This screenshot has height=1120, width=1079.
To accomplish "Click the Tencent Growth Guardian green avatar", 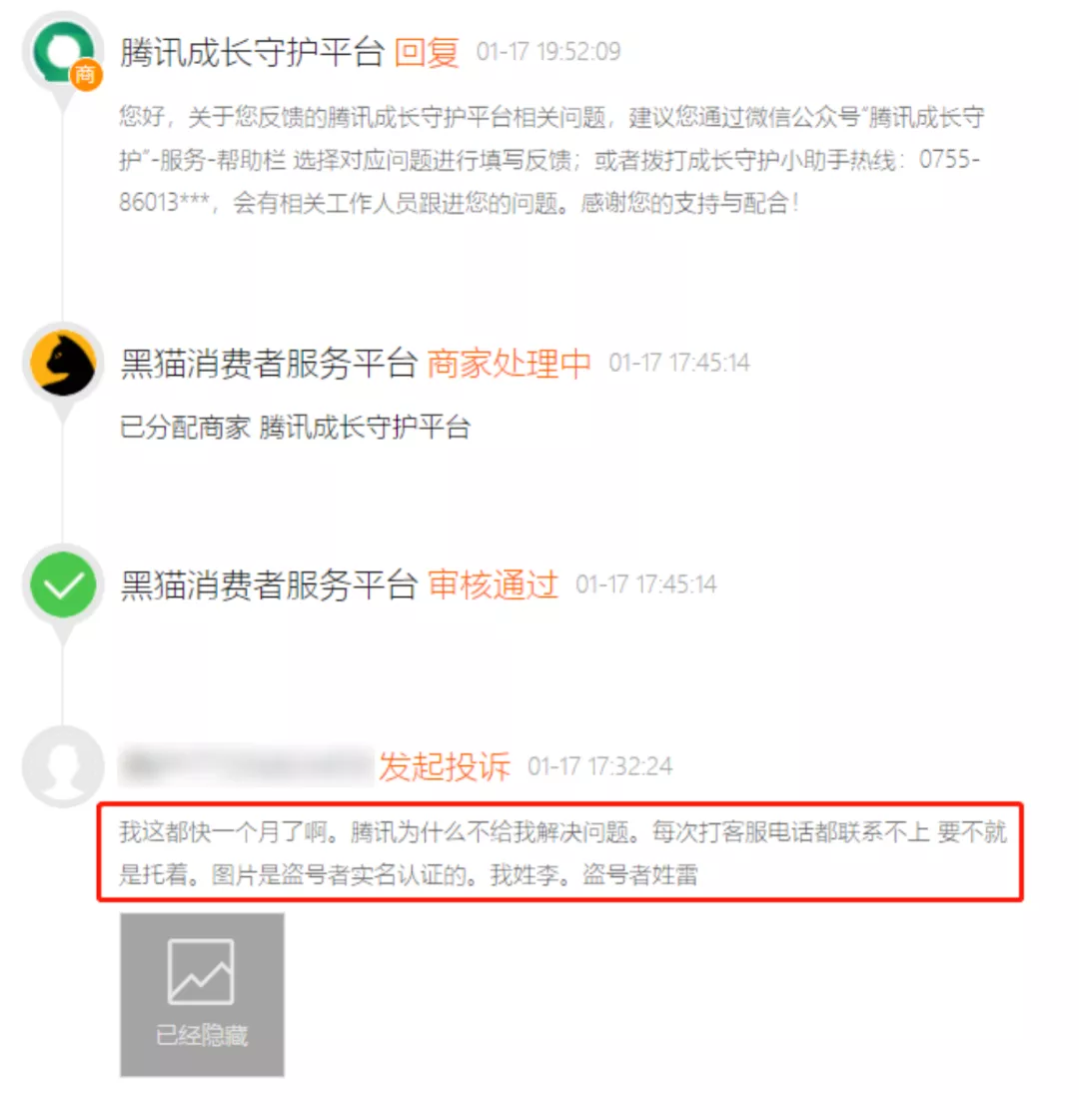I will [63, 53].
